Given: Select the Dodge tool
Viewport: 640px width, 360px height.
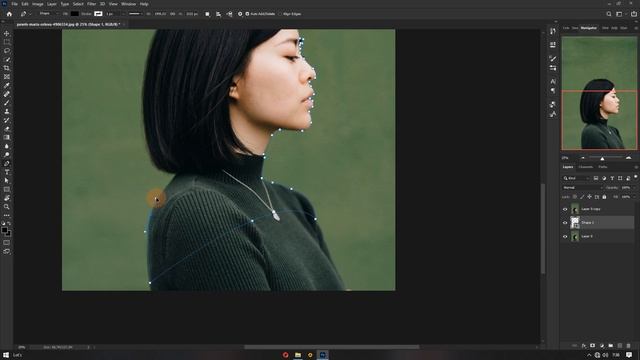Looking at the screenshot, I should [x=7, y=155].
